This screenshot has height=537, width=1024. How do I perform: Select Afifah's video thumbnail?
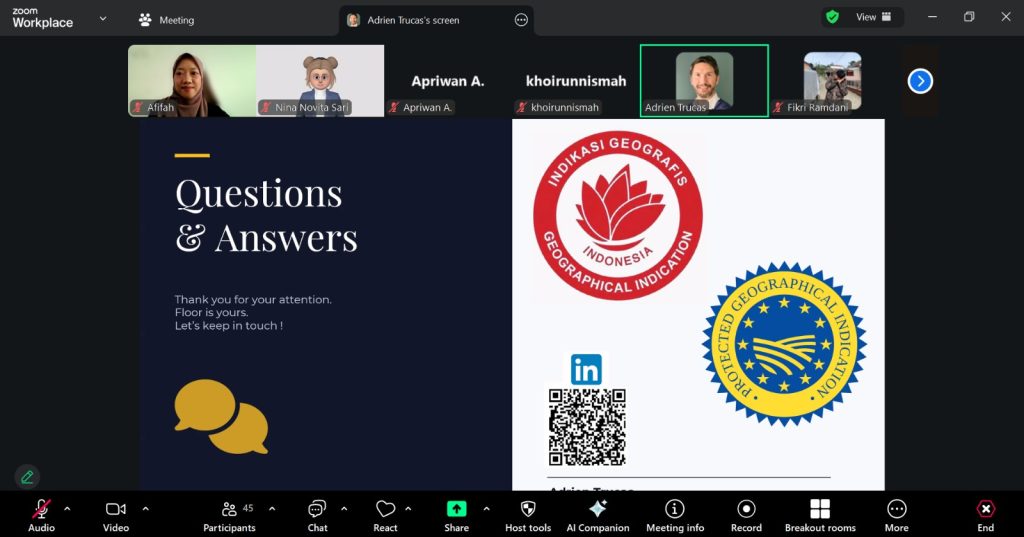192,81
